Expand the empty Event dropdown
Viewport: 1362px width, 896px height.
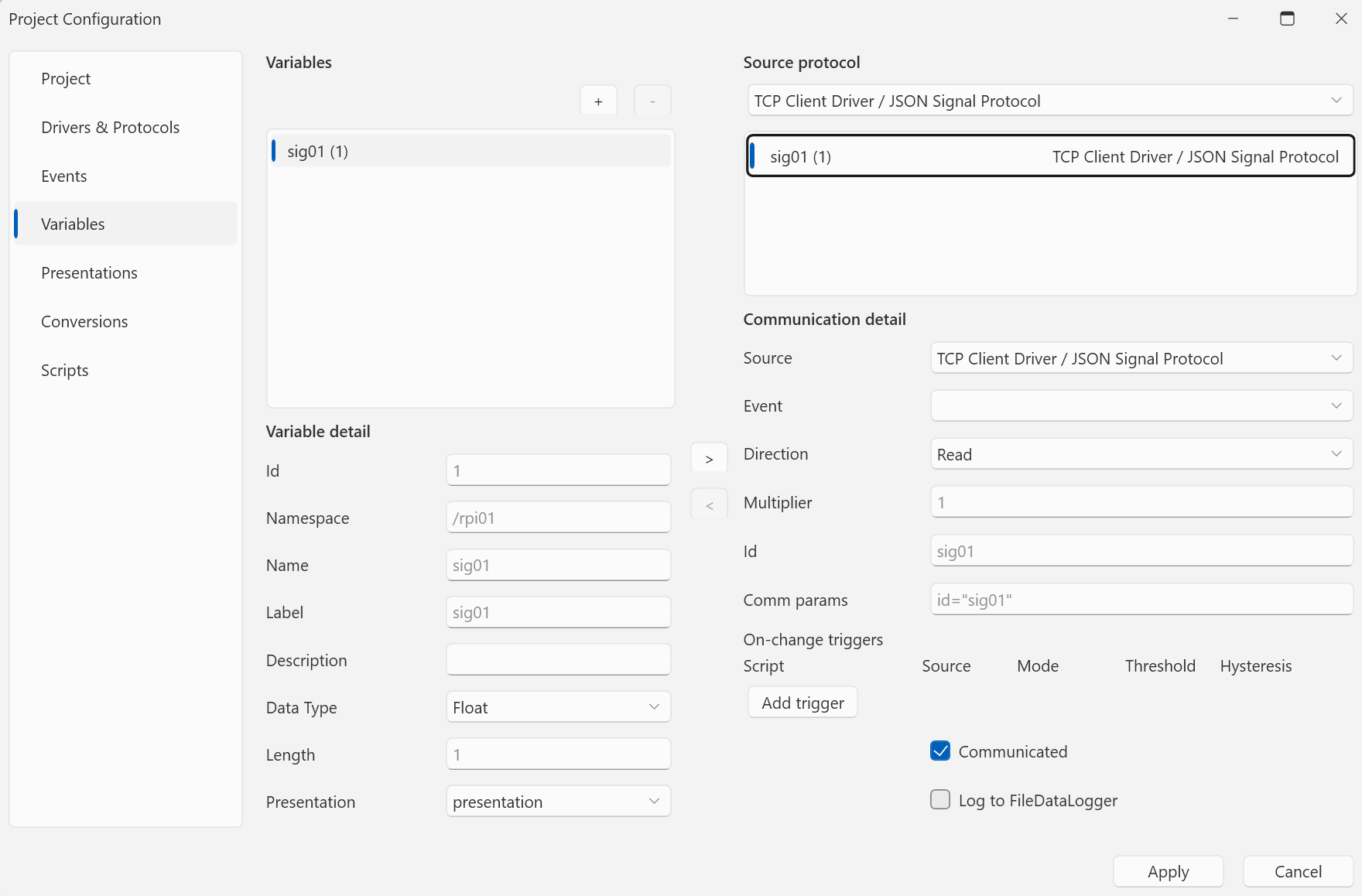click(x=1141, y=405)
